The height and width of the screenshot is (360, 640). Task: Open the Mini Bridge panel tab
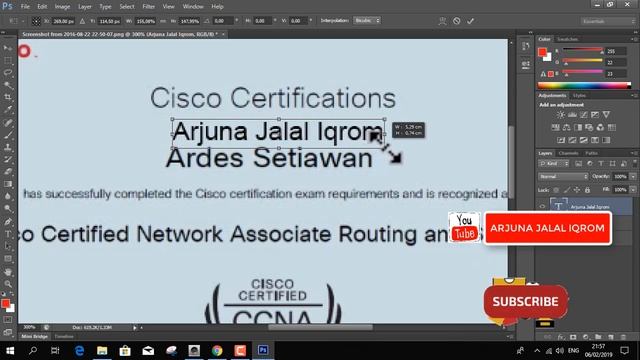click(35, 337)
